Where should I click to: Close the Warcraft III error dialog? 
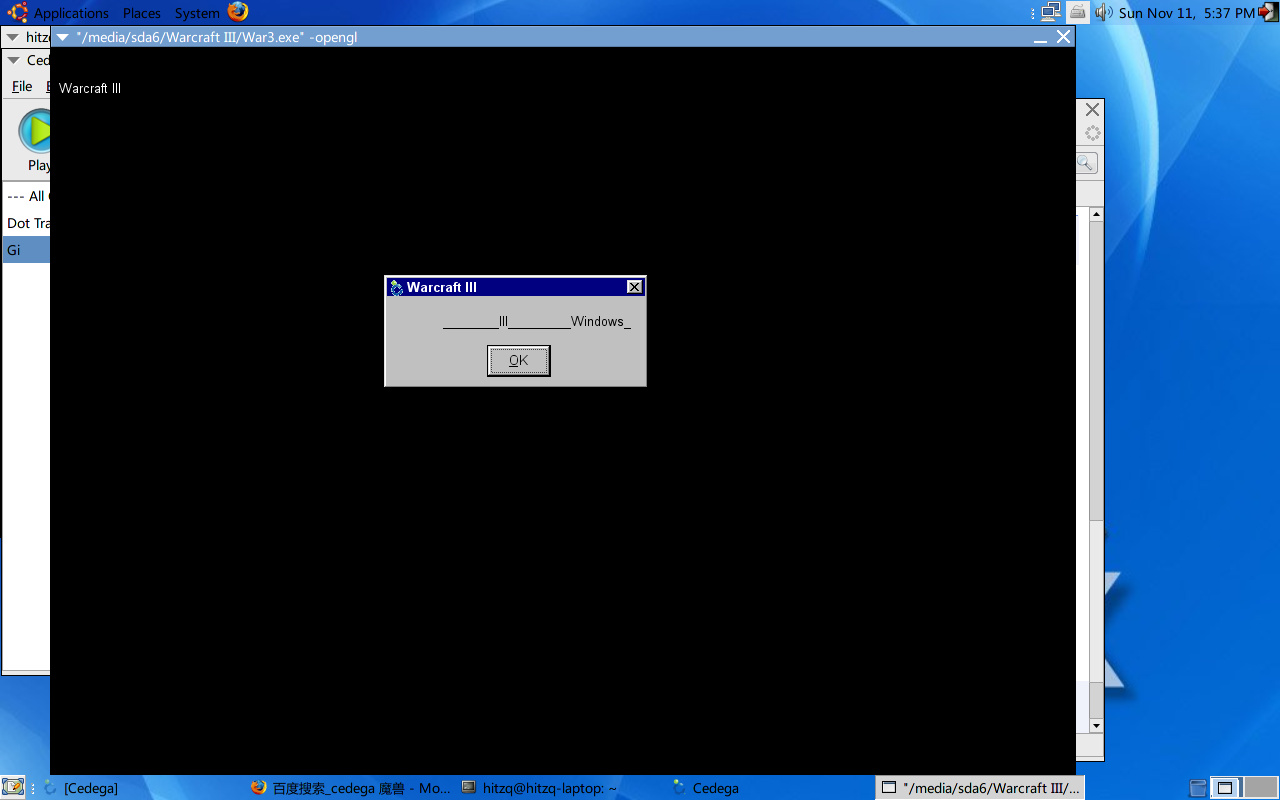tap(634, 287)
